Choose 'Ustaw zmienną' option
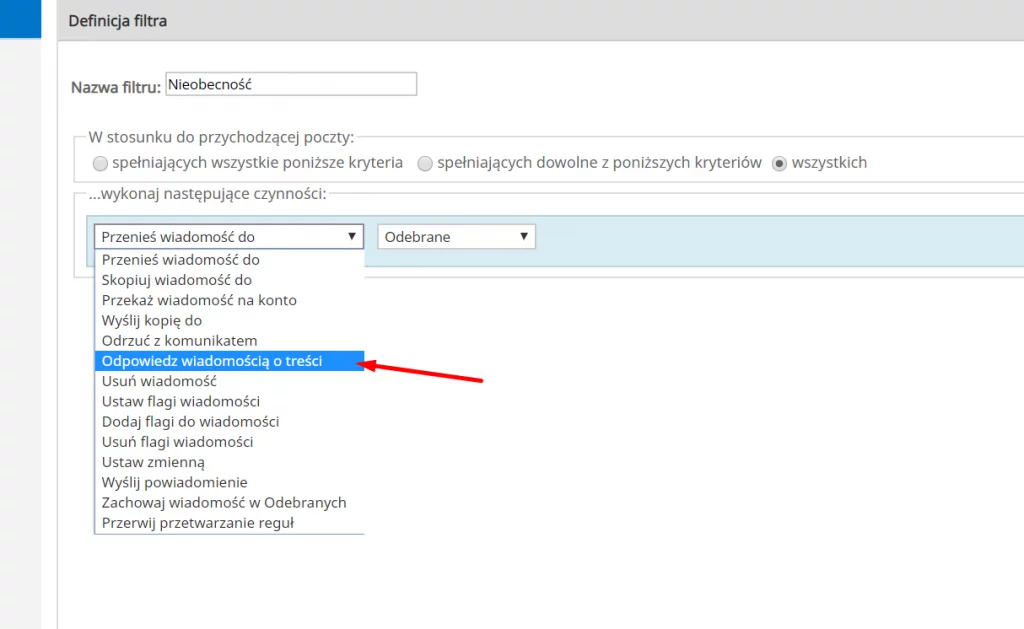The height and width of the screenshot is (629, 1024). 229,462
